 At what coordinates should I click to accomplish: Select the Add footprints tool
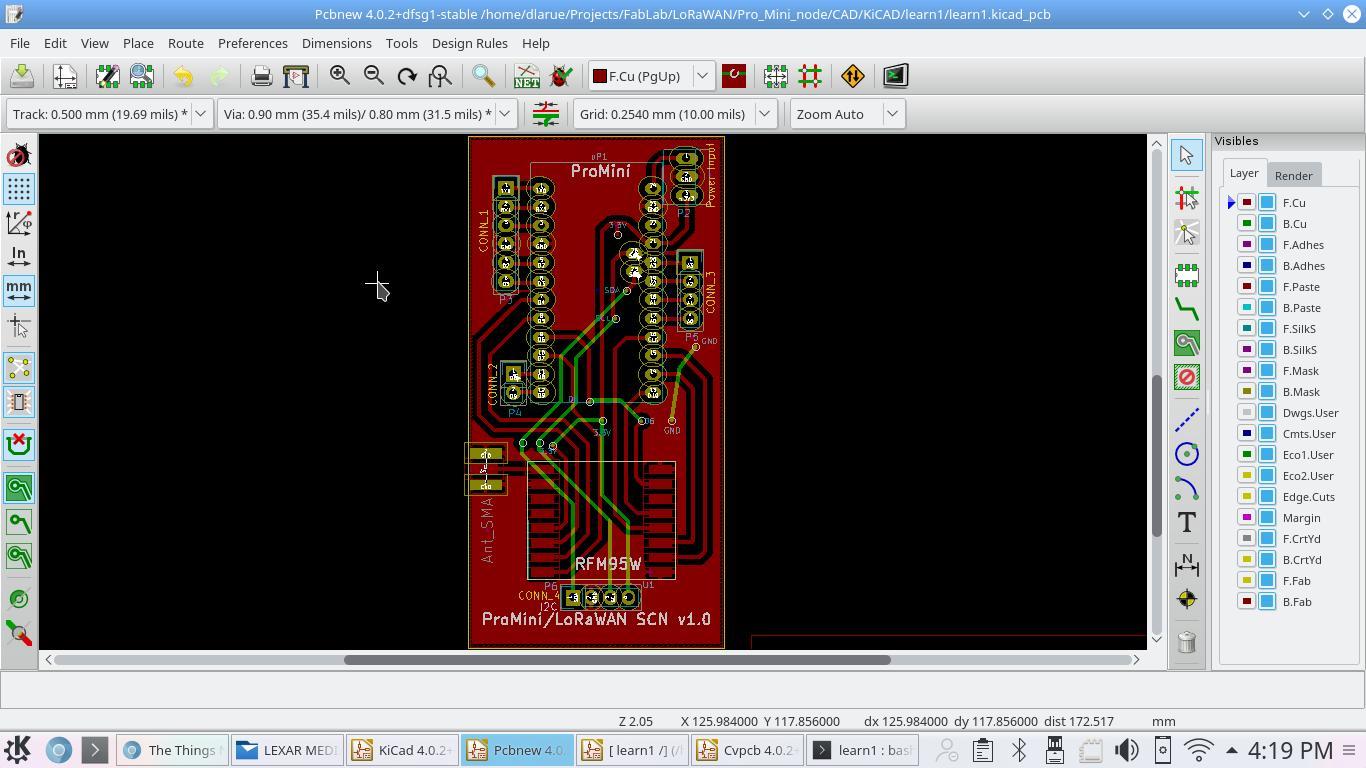1187,275
